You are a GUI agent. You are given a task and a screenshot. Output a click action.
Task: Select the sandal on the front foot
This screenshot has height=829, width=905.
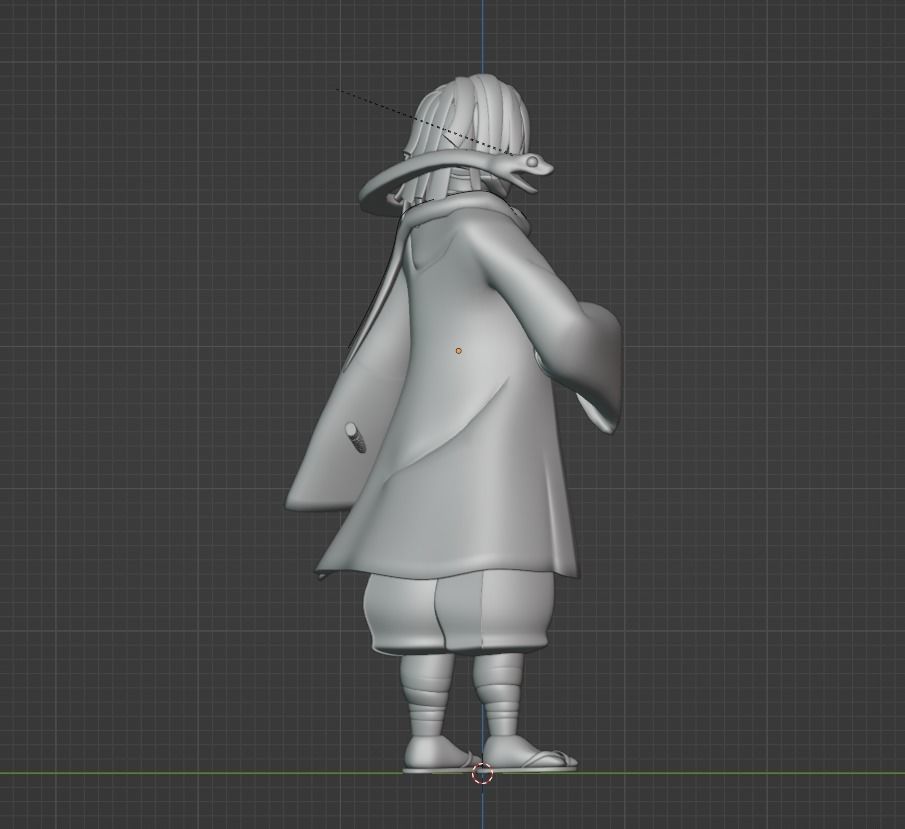(x=530, y=759)
